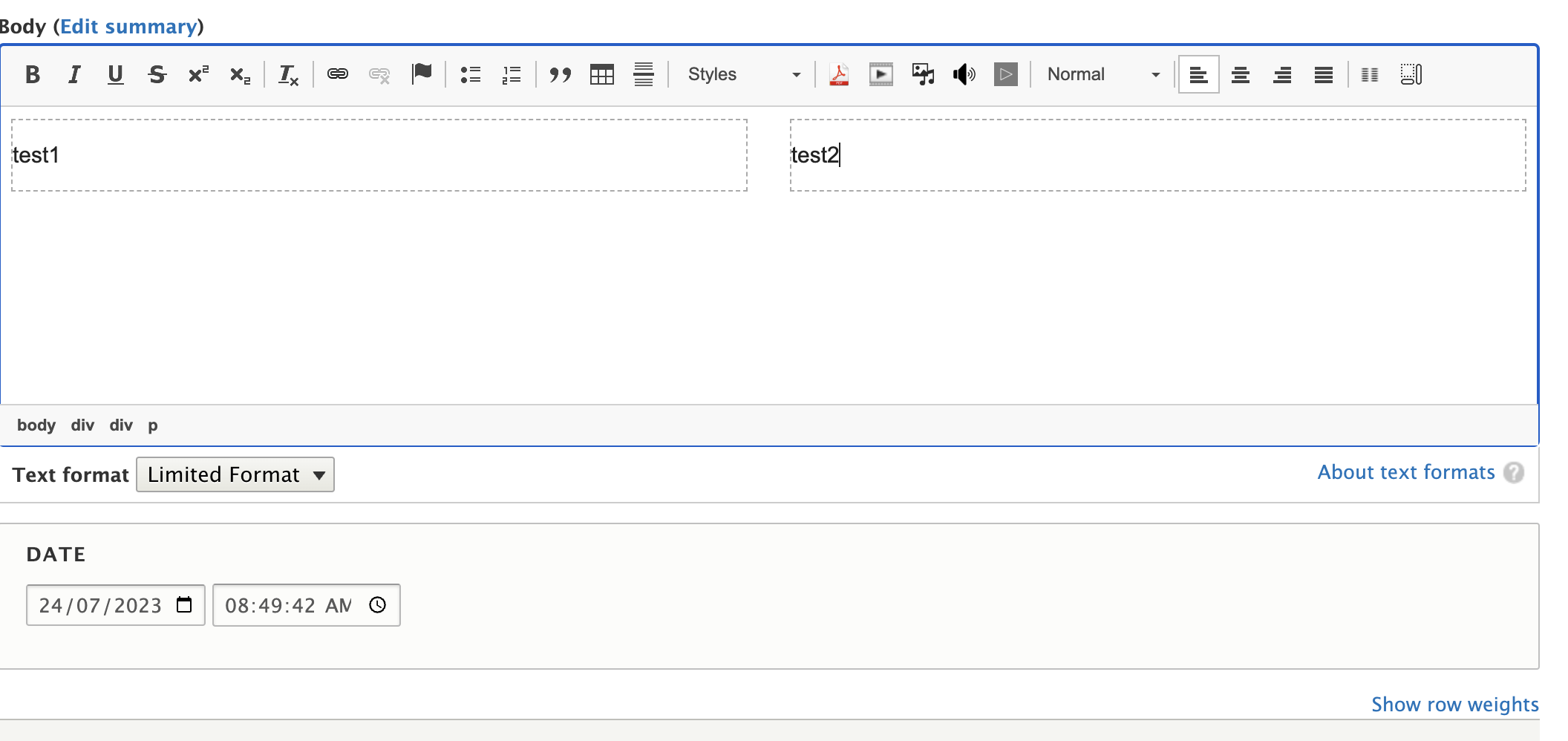Toggle bold formatting
1568x741 pixels.
pos(33,74)
